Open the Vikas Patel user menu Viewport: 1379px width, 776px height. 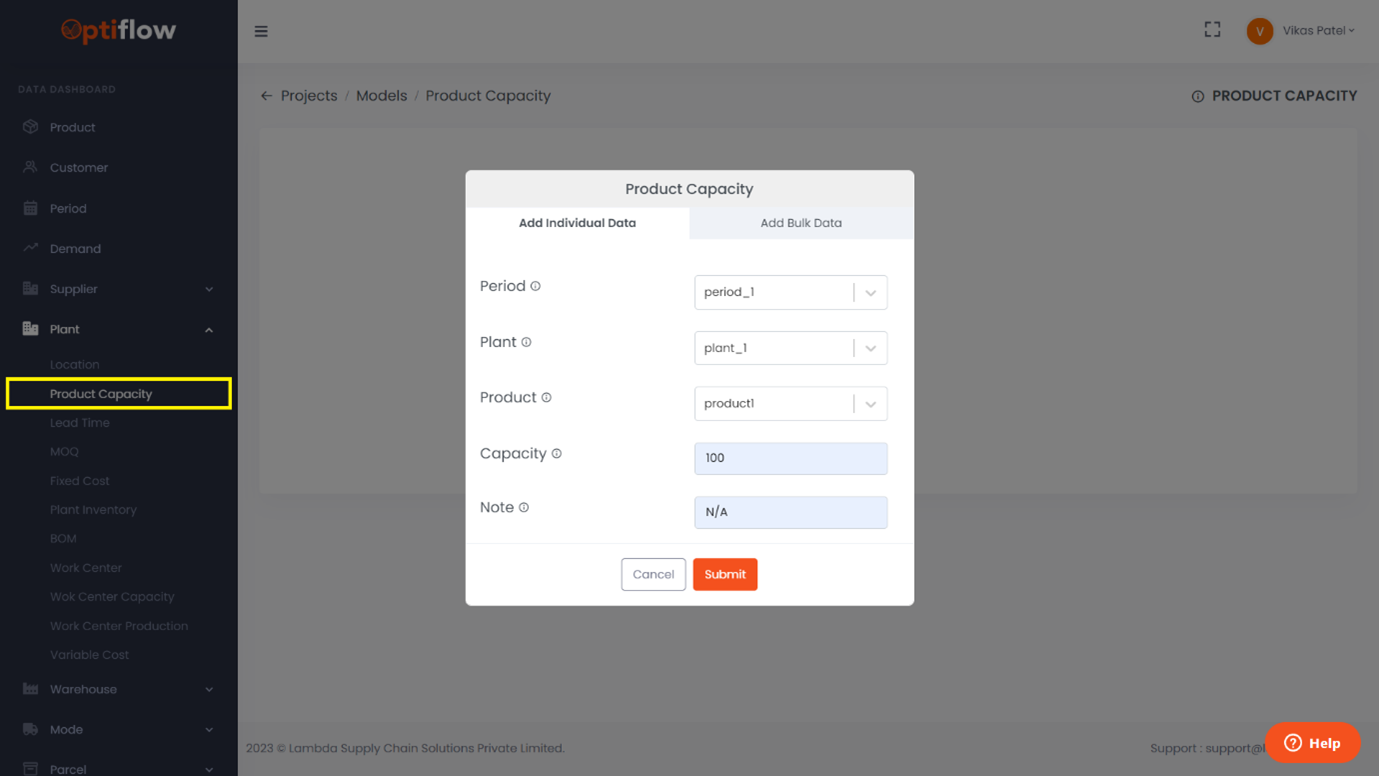(x=1303, y=31)
